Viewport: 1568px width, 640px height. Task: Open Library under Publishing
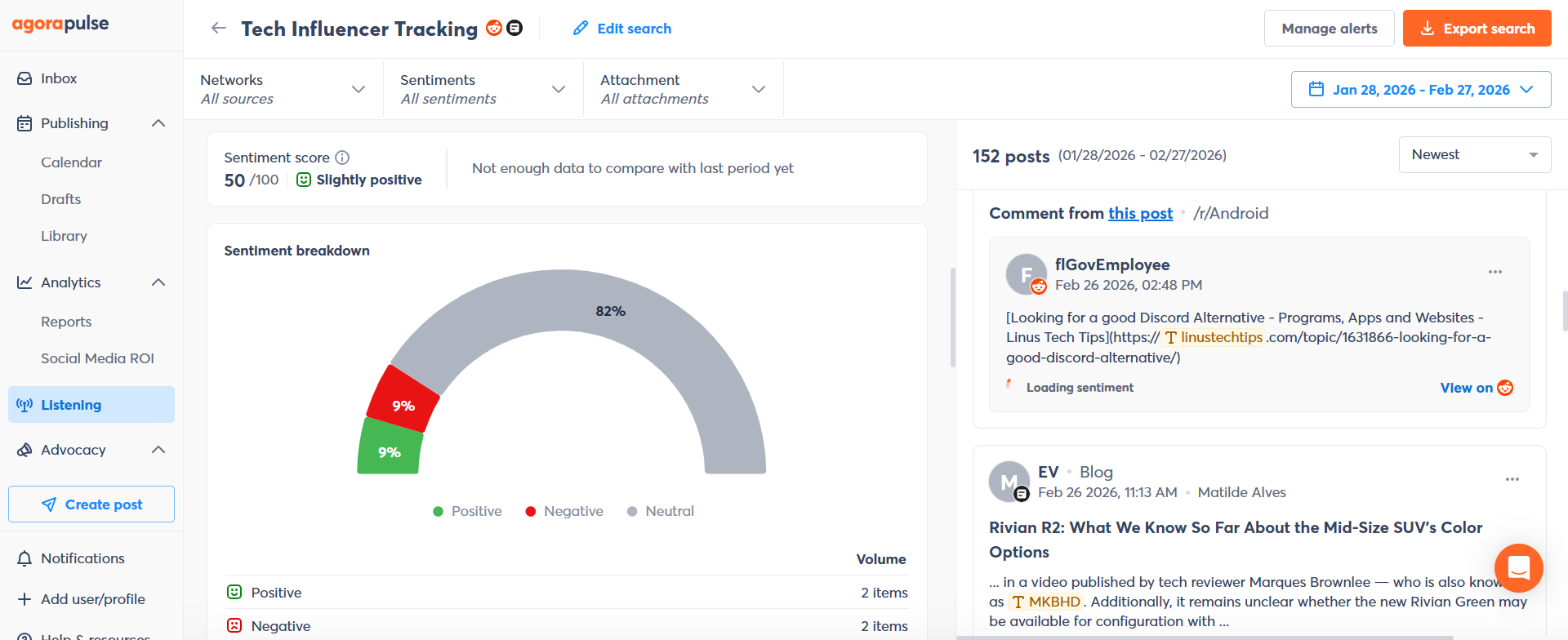click(x=64, y=236)
